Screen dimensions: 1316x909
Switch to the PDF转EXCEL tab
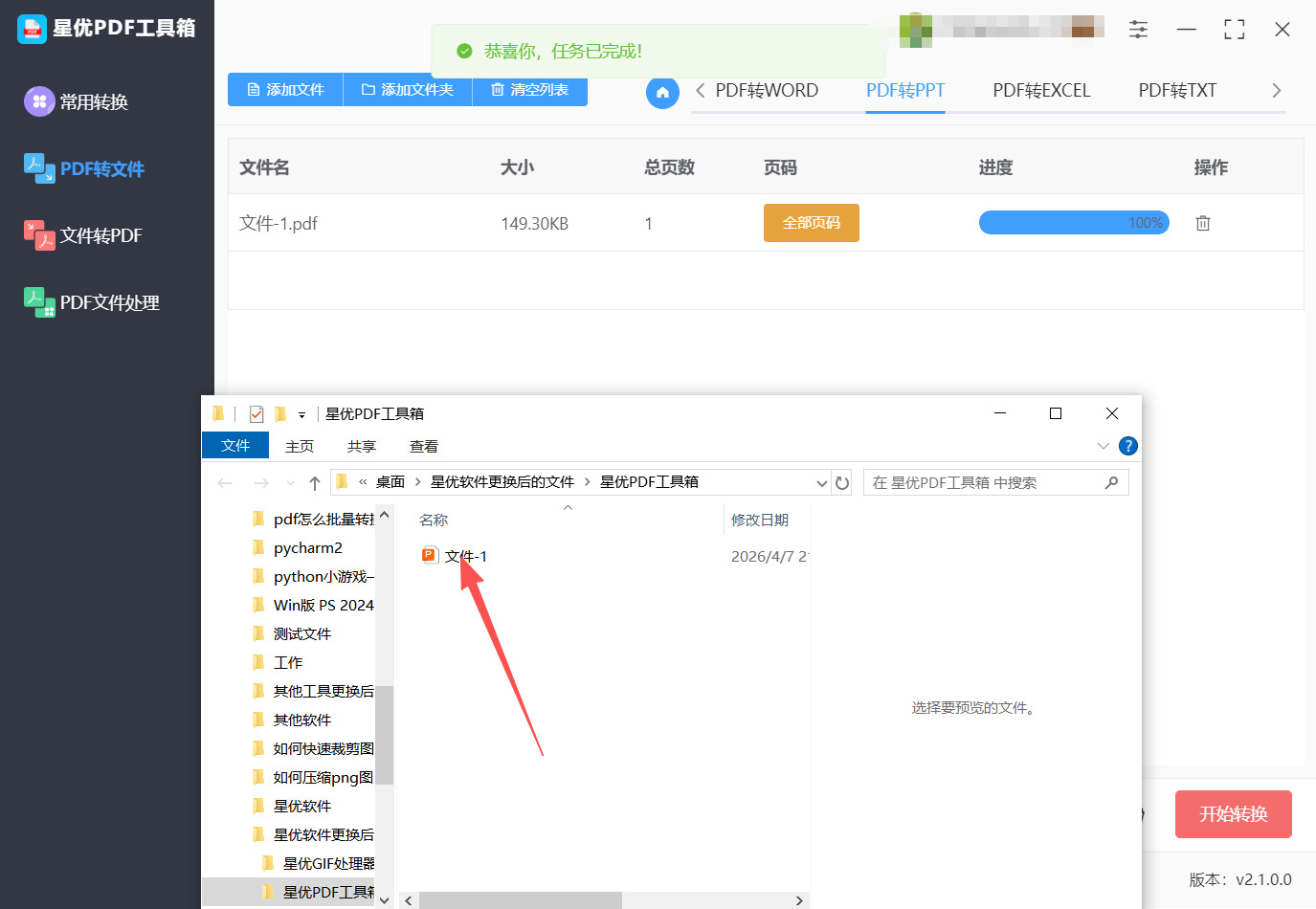tap(1041, 91)
